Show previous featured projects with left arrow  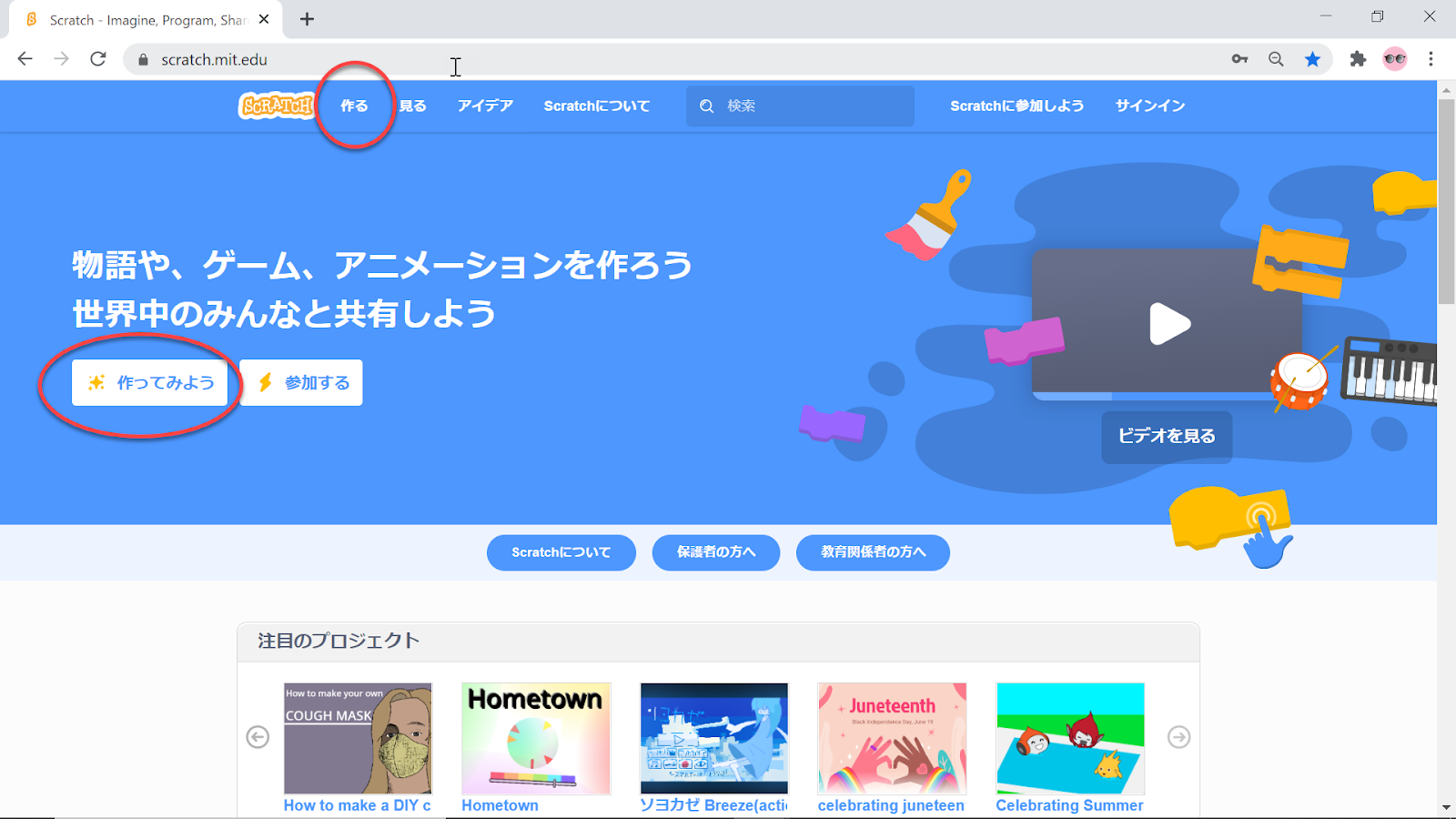pyautogui.click(x=258, y=737)
